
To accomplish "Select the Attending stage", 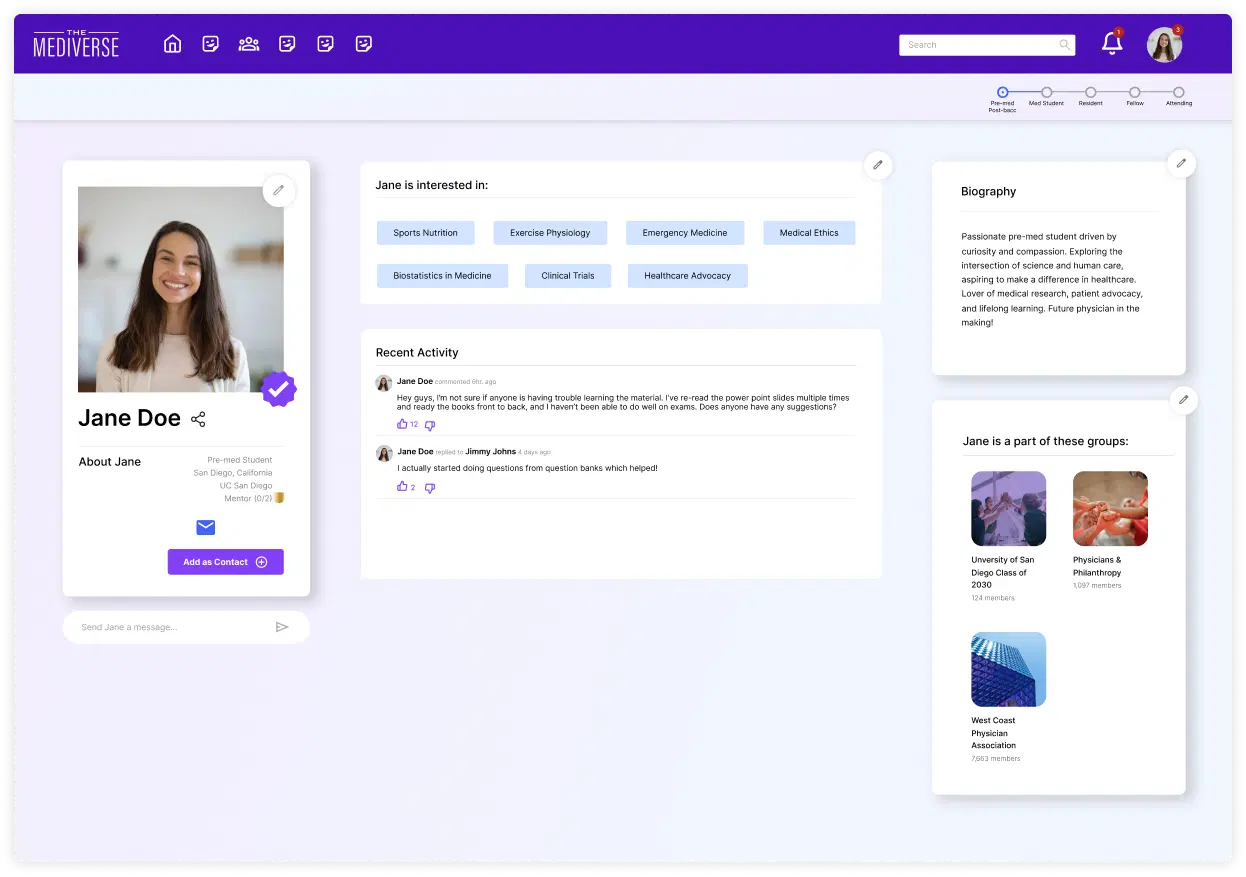I will 1179,92.
